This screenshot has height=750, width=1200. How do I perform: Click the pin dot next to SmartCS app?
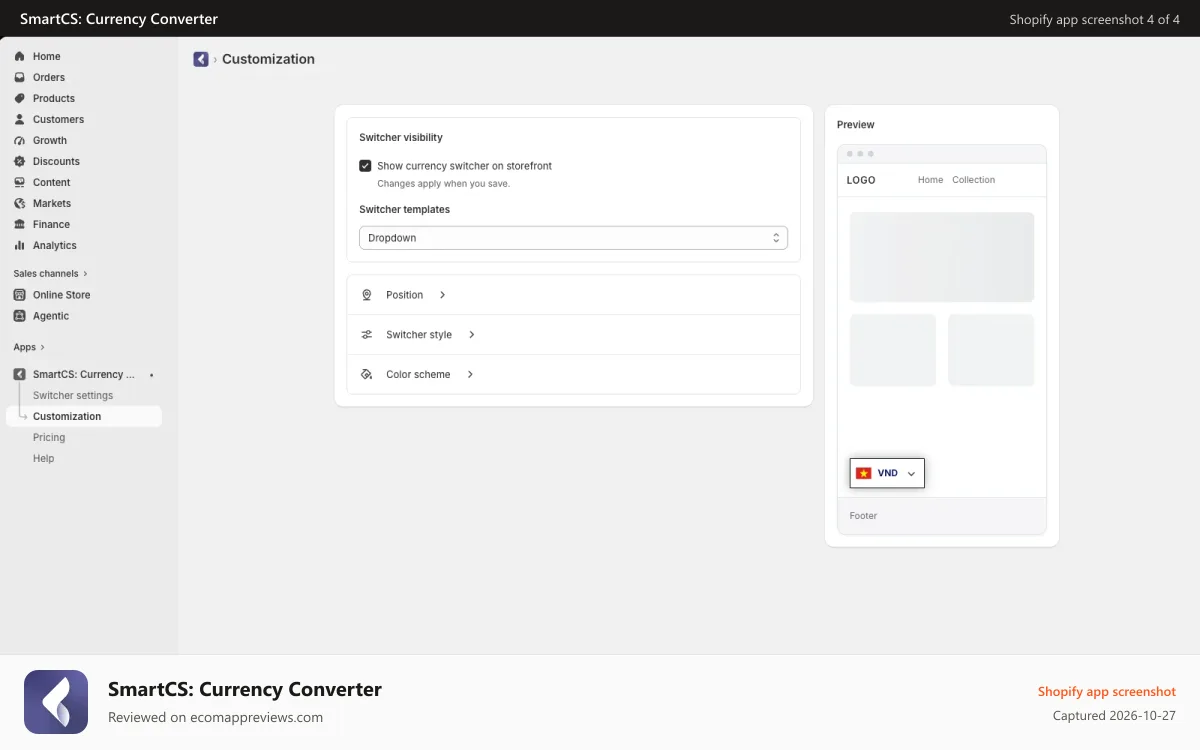coord(151,375)
